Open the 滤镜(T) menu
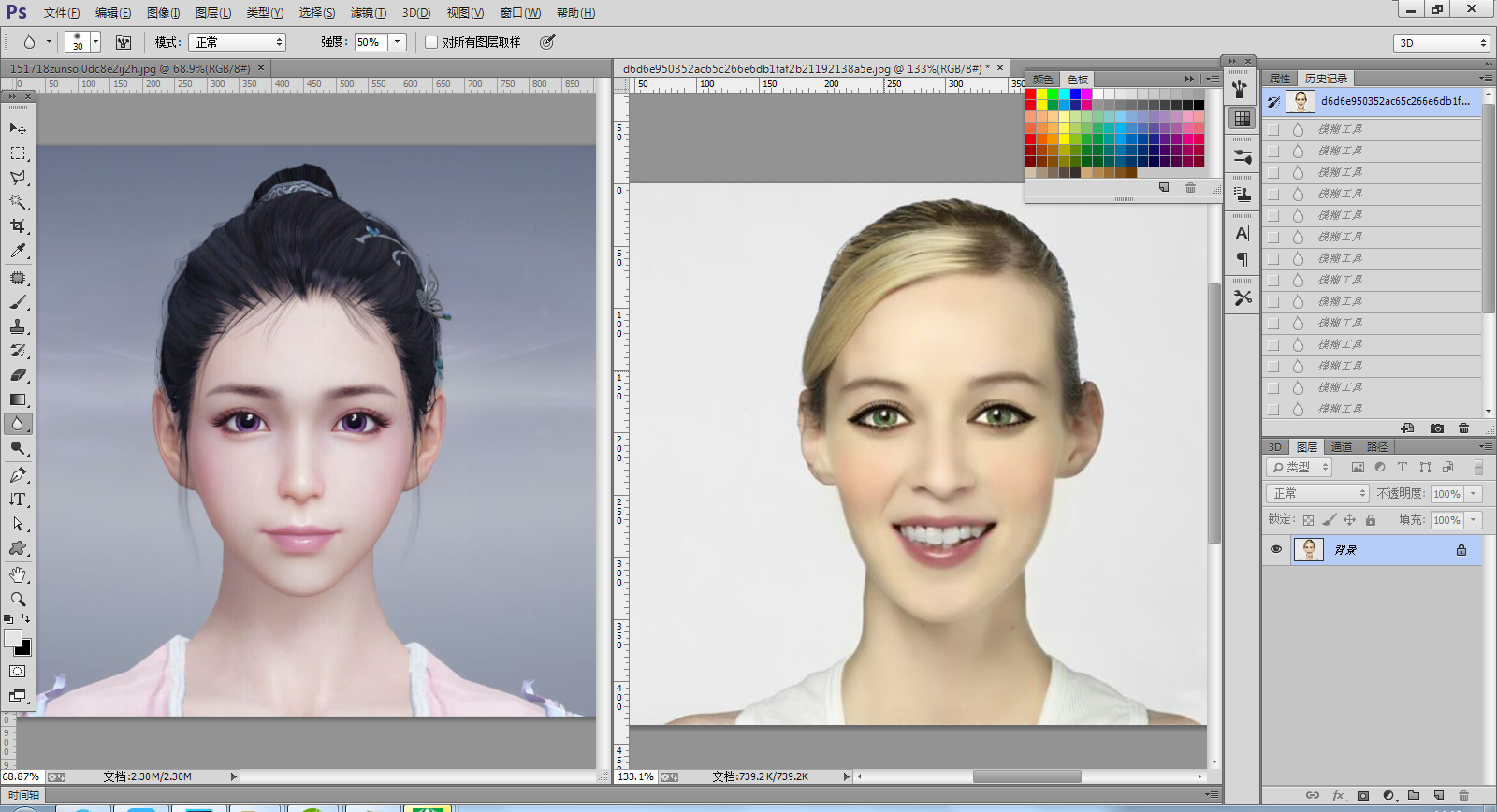The width and height of the screenshot is (1497, 812). click(368, 13)
